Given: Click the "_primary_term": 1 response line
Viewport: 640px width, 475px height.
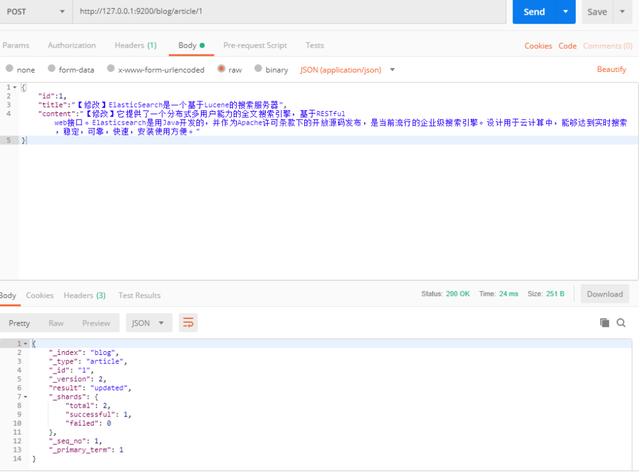Looking at the screenshot, I should [x=86, y=450].
